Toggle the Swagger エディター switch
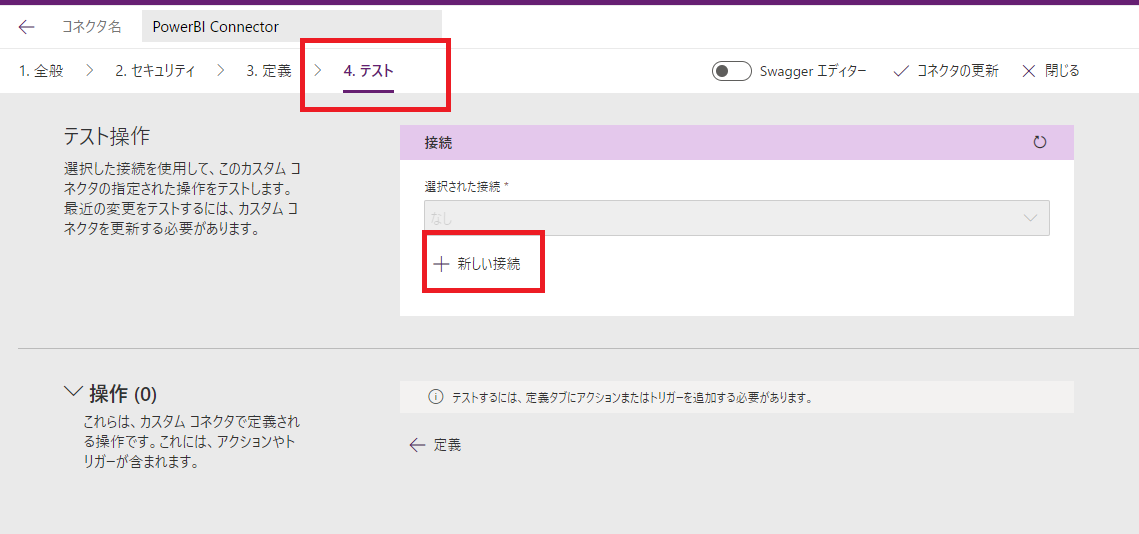 [x=731, y=71]
